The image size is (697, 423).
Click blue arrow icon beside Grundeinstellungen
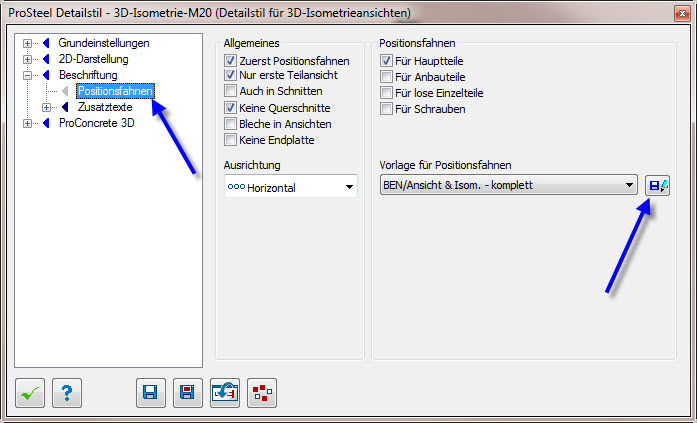[46, 43]
